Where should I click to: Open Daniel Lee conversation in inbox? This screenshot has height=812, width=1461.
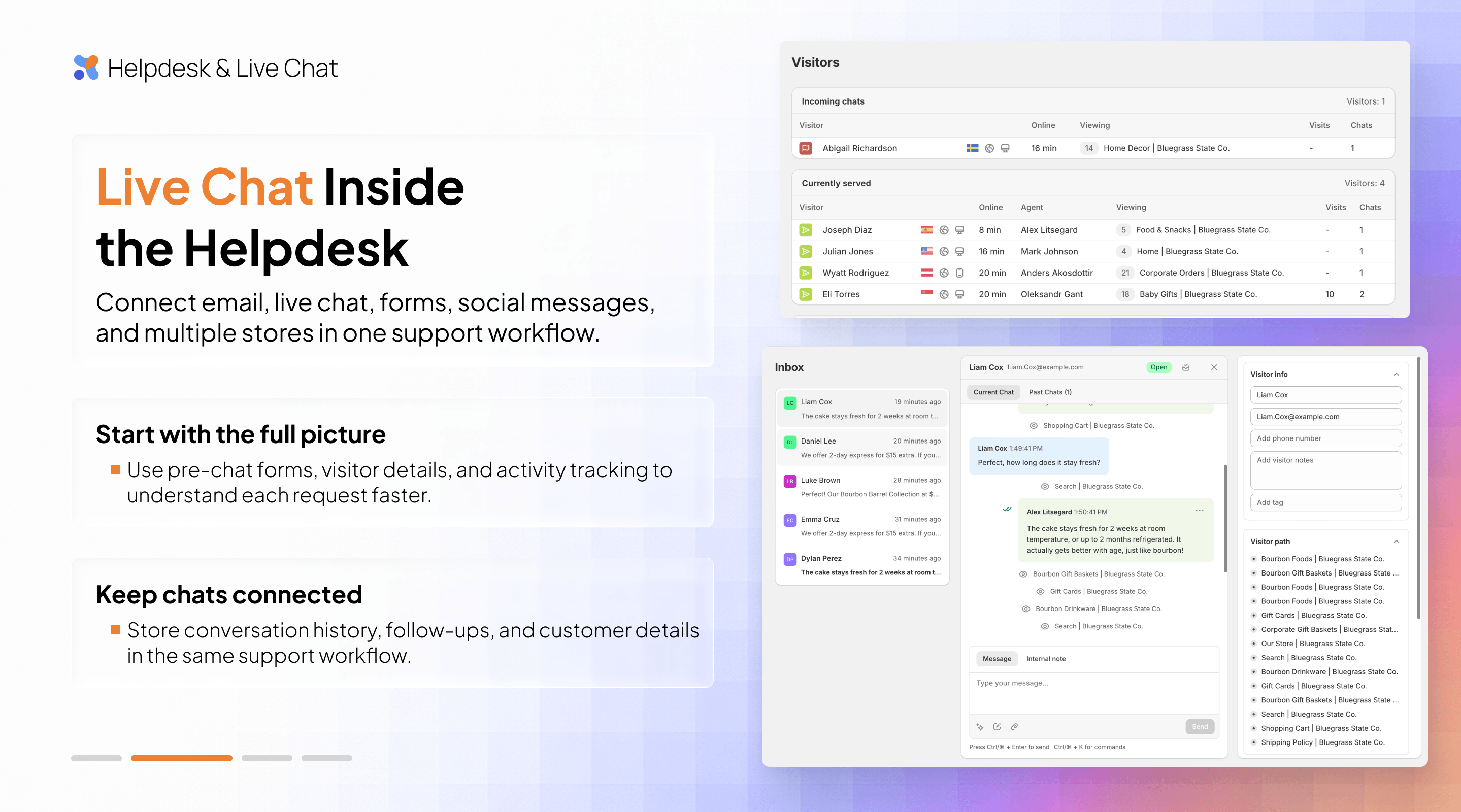862,448
